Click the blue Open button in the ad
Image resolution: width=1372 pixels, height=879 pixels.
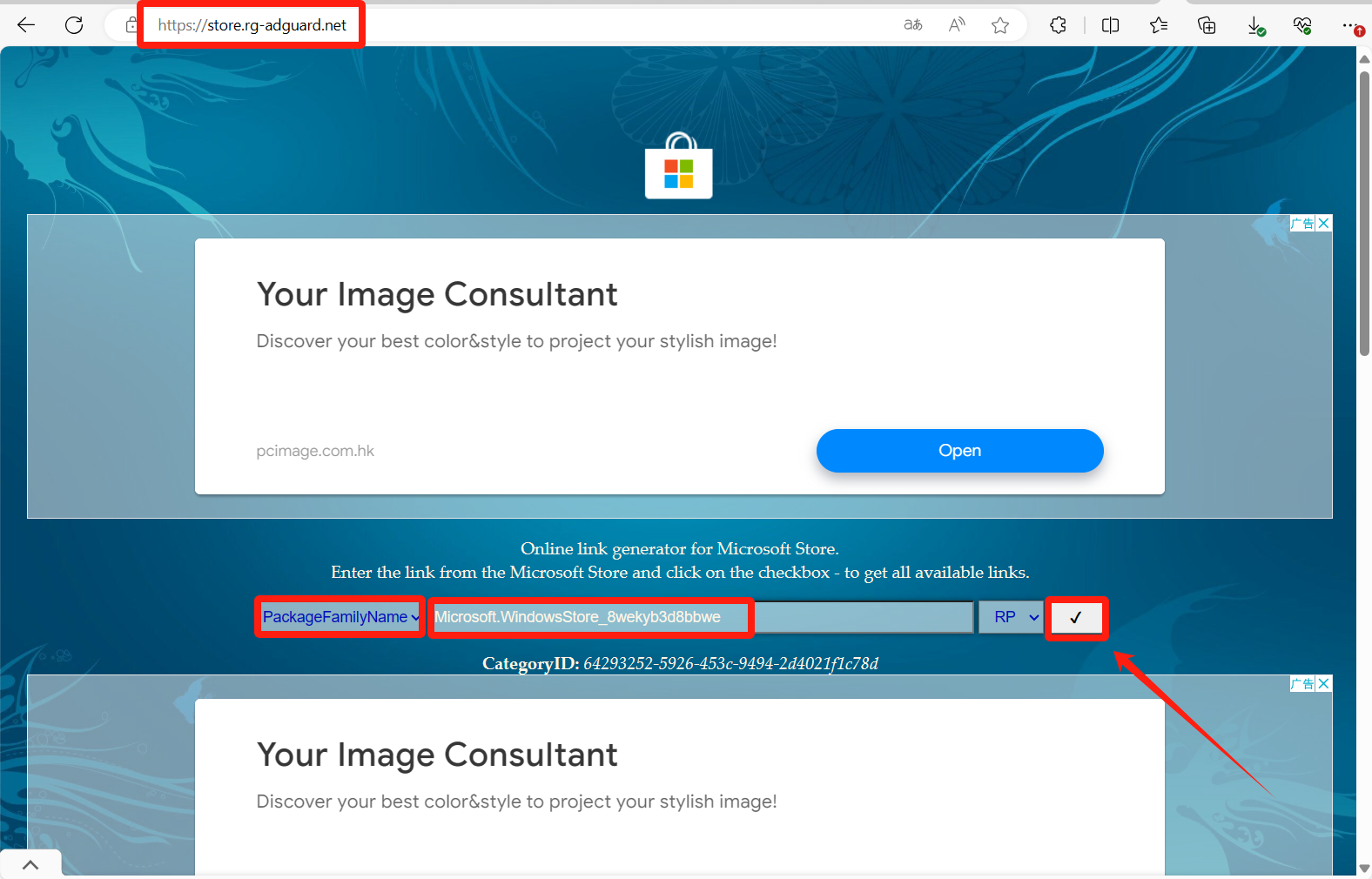point(959,451)
